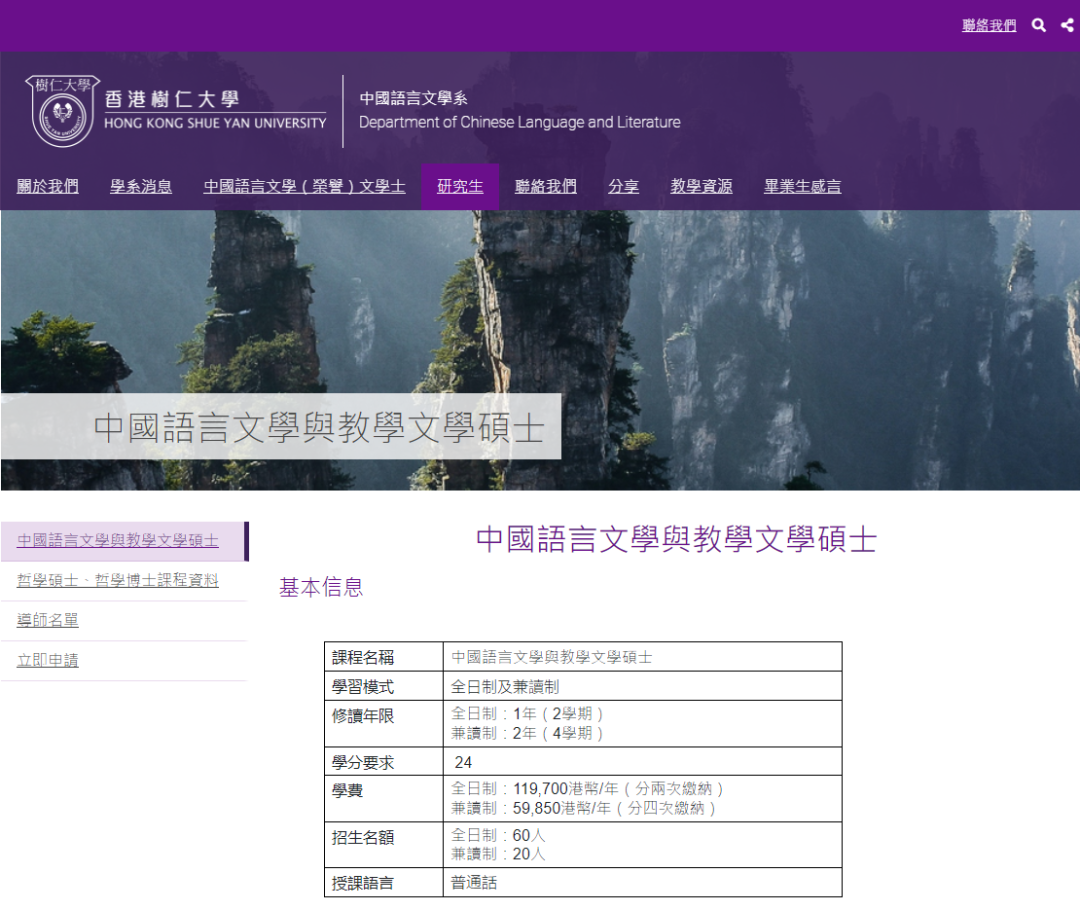Image resolution: width=1080 pixels, height=910 pixels.
Task: Open 中國語言文學（榮譽）文學士 in the navigation bar
Action: [x=303, y=186]
